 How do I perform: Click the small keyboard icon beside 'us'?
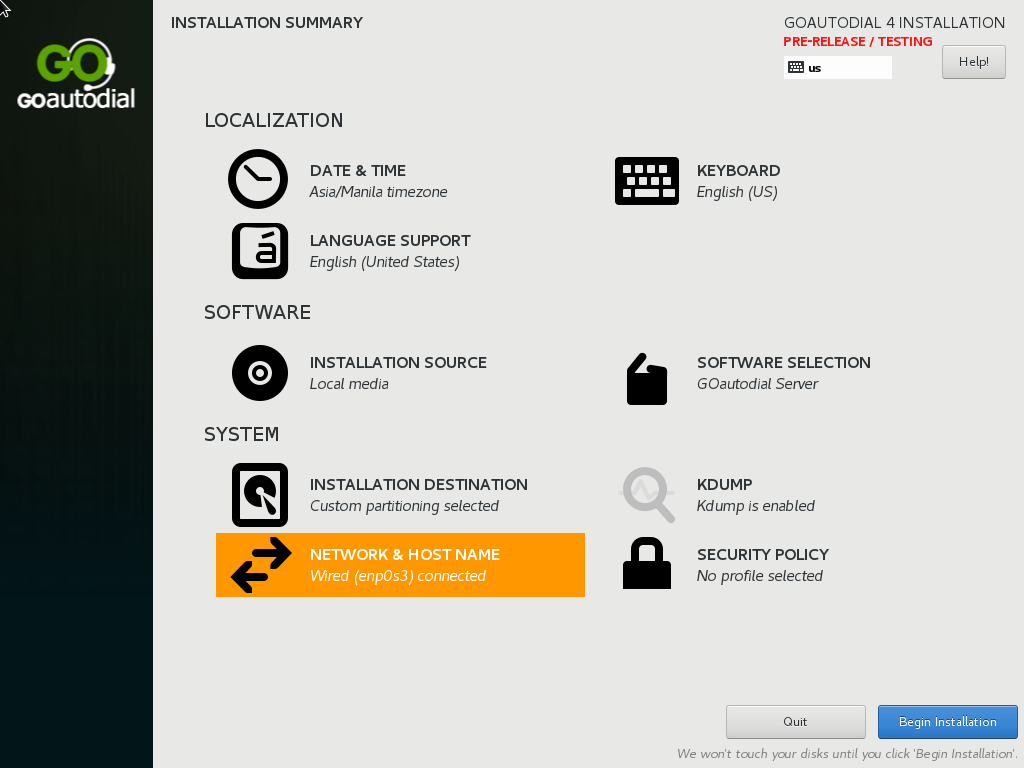tap(795, 67)
